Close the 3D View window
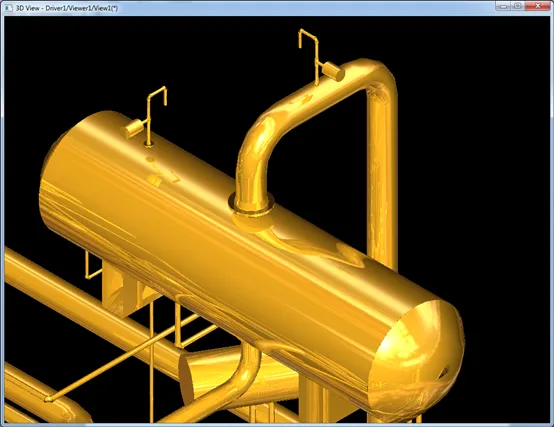 (537, 6)
